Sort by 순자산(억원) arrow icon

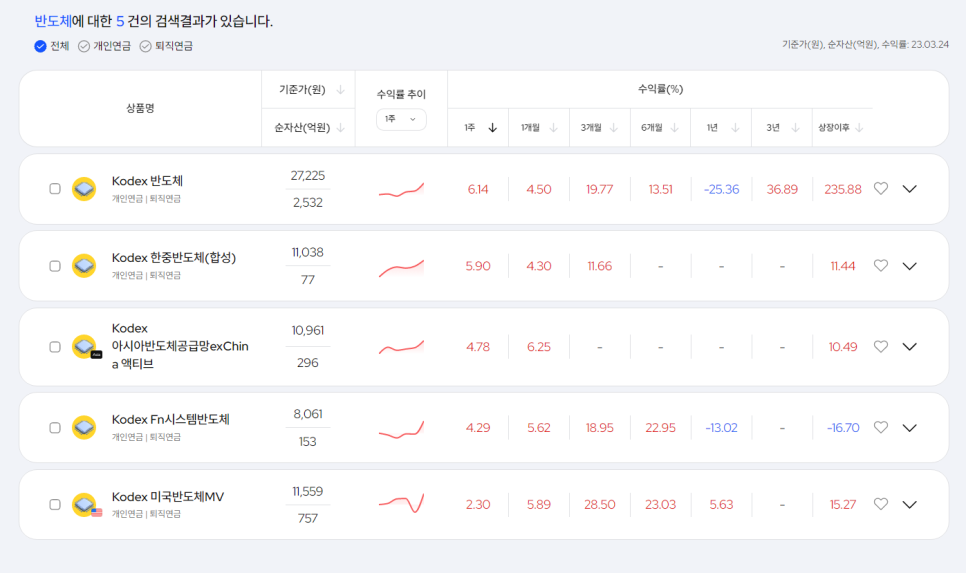point(340,127)
